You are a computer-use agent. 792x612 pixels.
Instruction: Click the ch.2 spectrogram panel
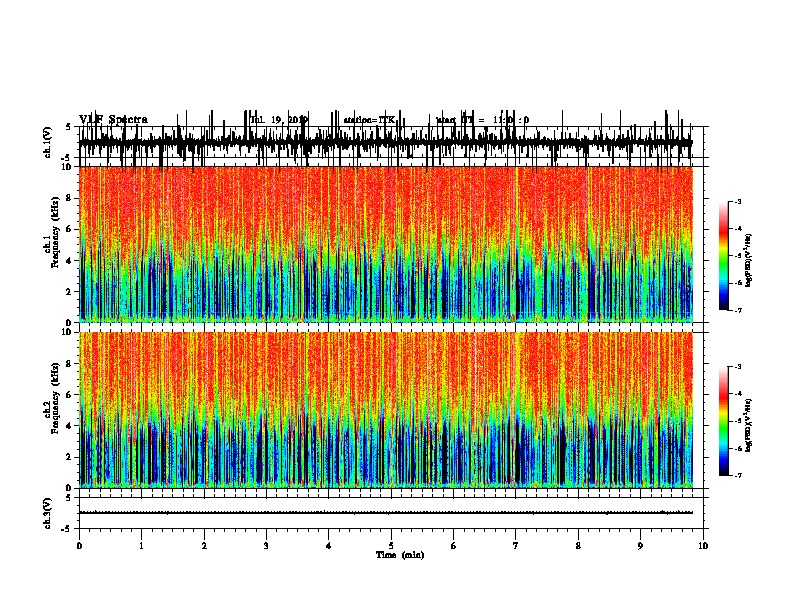(386, 410)
